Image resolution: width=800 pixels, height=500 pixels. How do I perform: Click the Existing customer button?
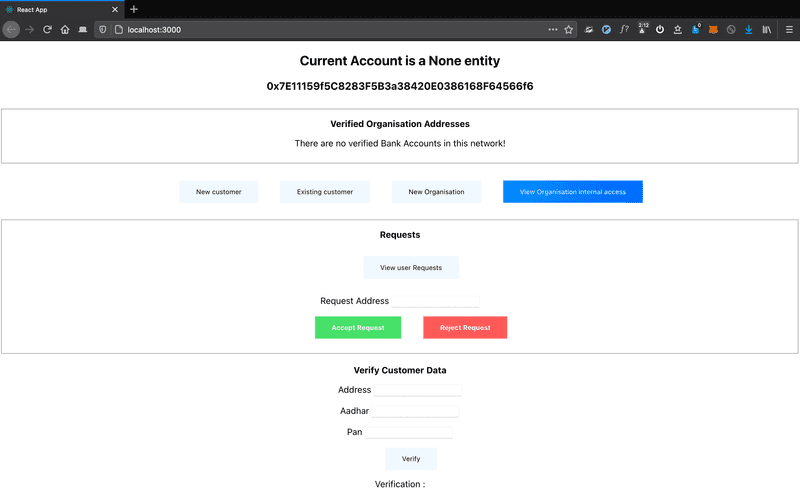pyautogui.click(x=325, y=192)
